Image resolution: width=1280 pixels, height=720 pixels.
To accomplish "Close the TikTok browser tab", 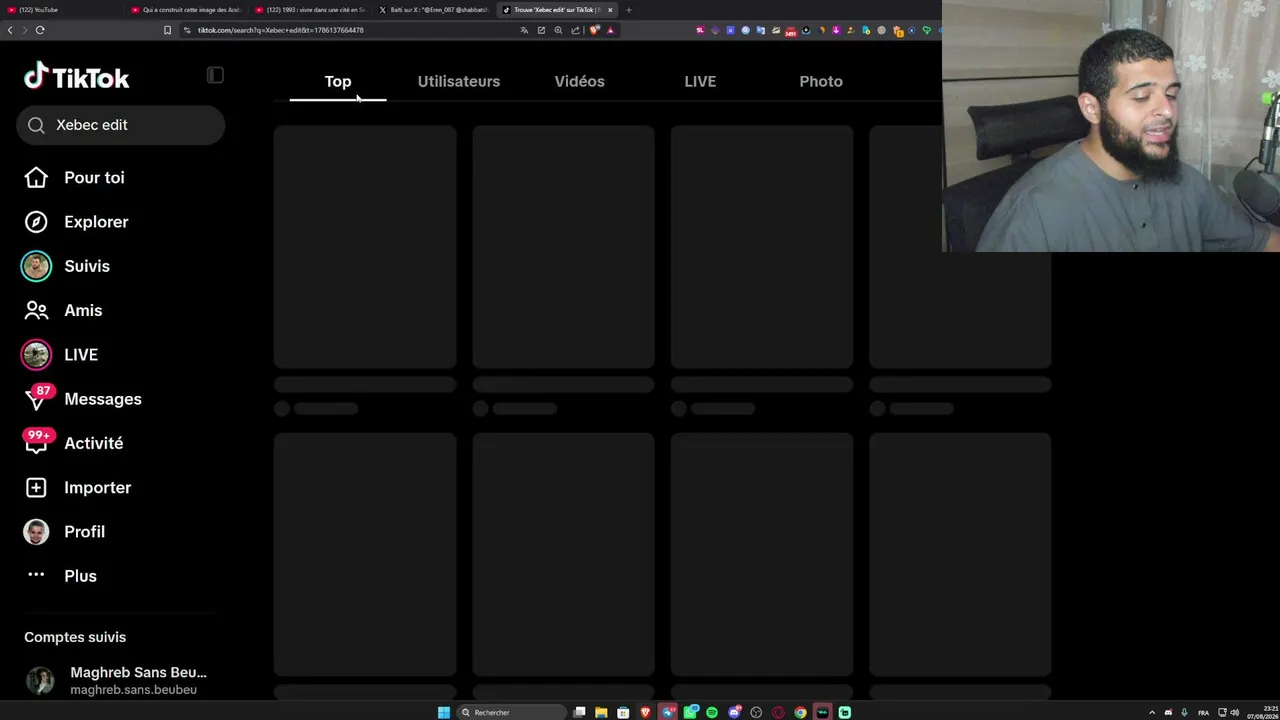I will tap(610, 10).
